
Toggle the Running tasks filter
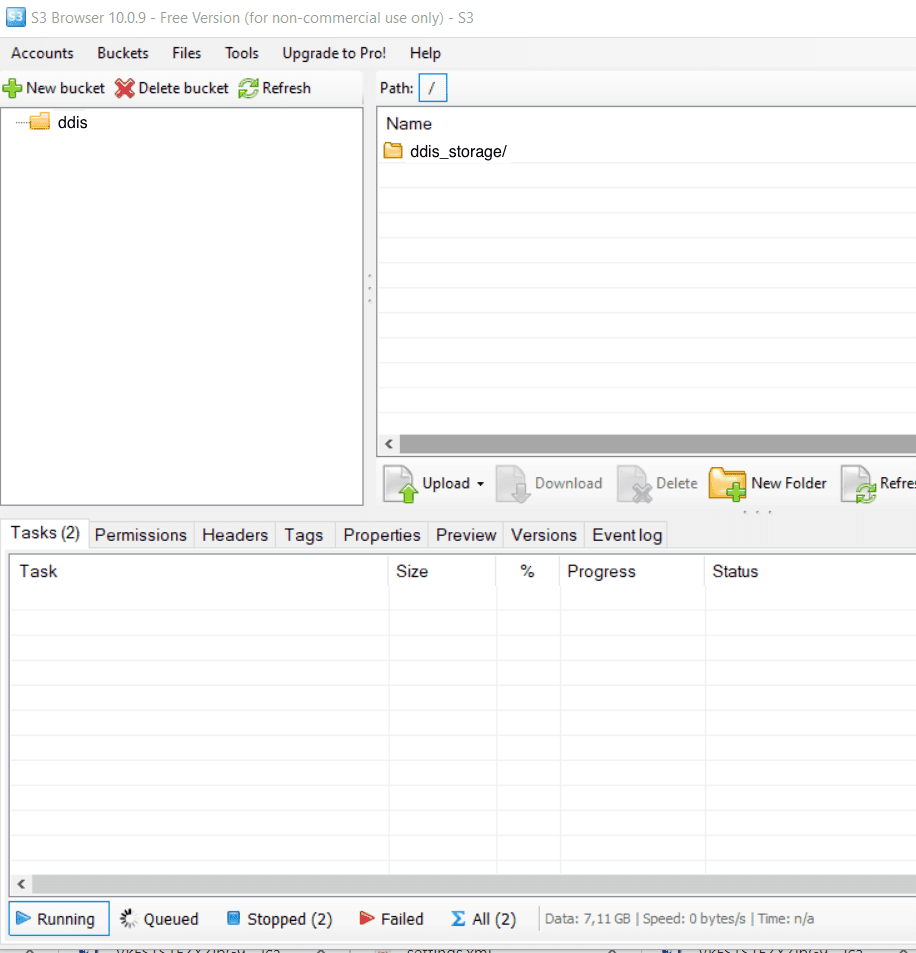pyautogui.click(x=59, y=919)
